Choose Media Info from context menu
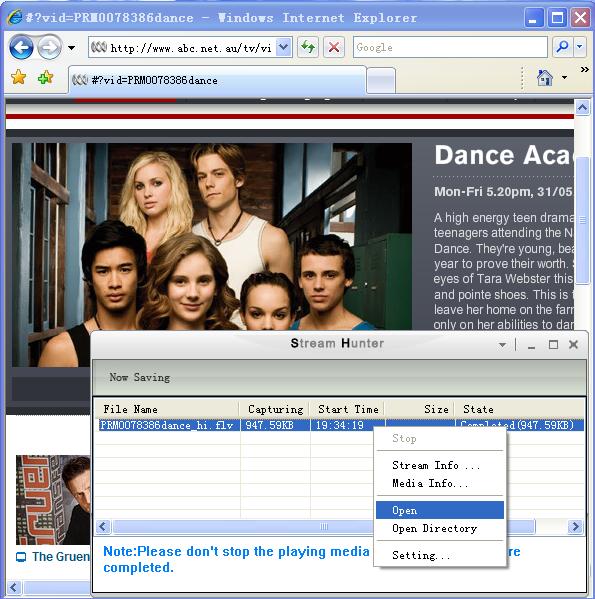Viewport: 595px width, 599px height. pyautogui.click(x=440, y=483)
